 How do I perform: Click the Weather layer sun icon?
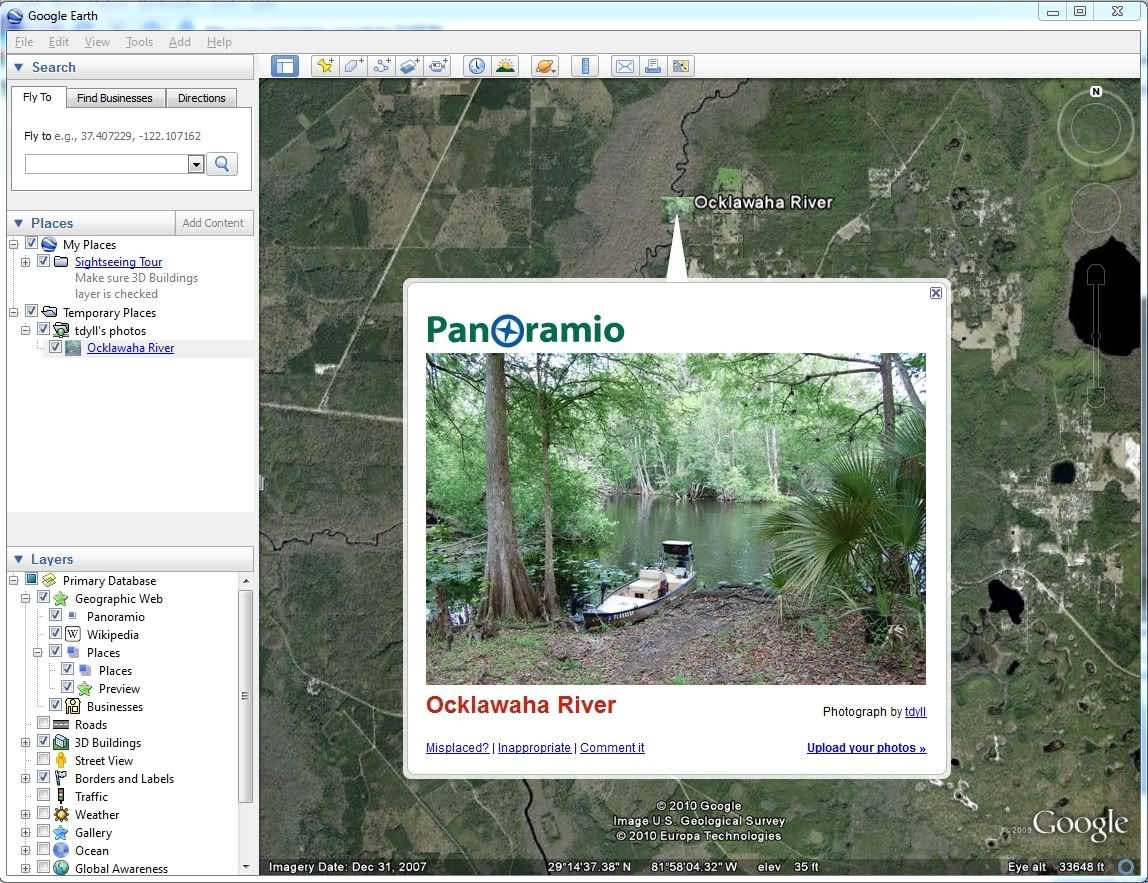tap(62, 814)
